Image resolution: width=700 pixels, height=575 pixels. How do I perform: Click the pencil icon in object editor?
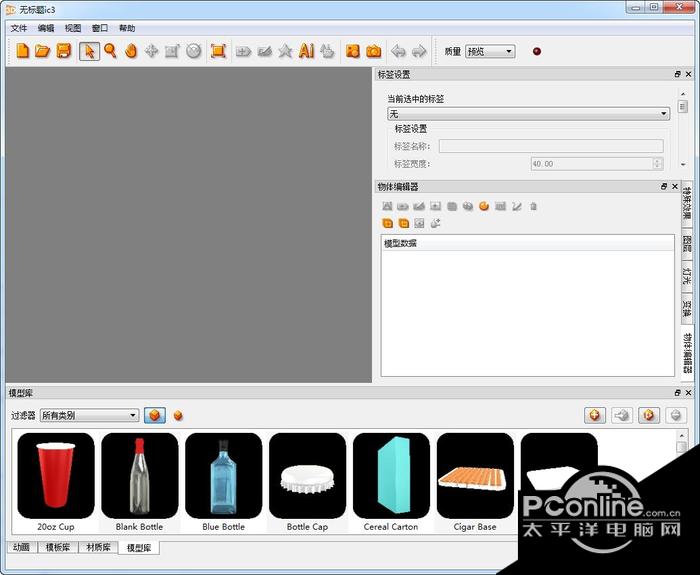tap(517, 206)
